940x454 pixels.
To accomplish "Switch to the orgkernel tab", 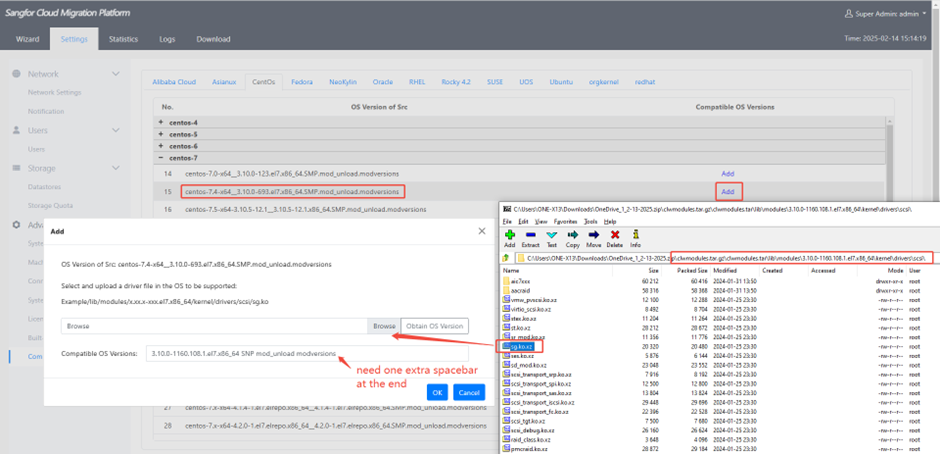I will click(x=604, y=82).
